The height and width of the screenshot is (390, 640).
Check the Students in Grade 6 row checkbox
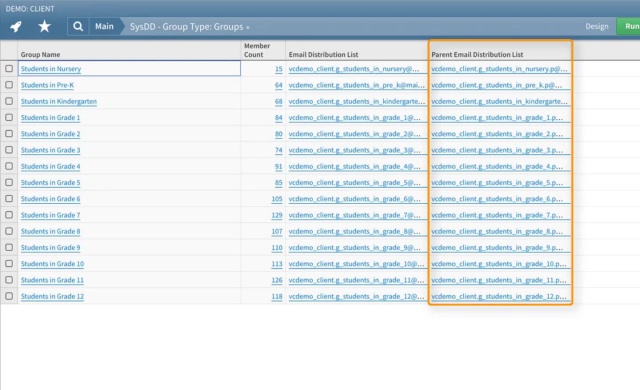(9, 199)
